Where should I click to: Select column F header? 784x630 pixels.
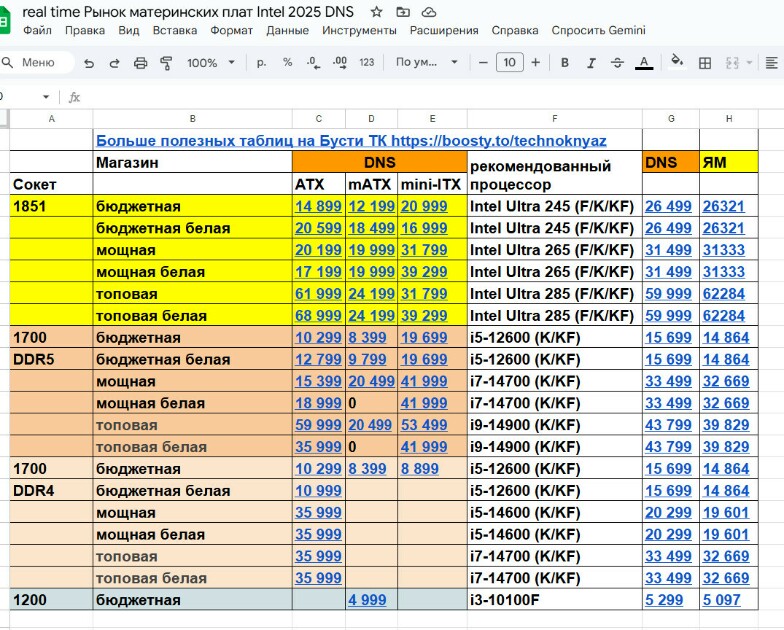pos(554,118)
